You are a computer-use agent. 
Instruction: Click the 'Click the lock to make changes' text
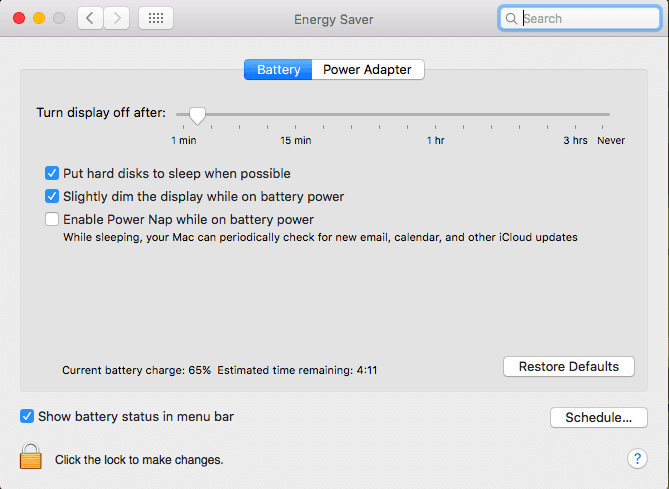pos(139,460)
